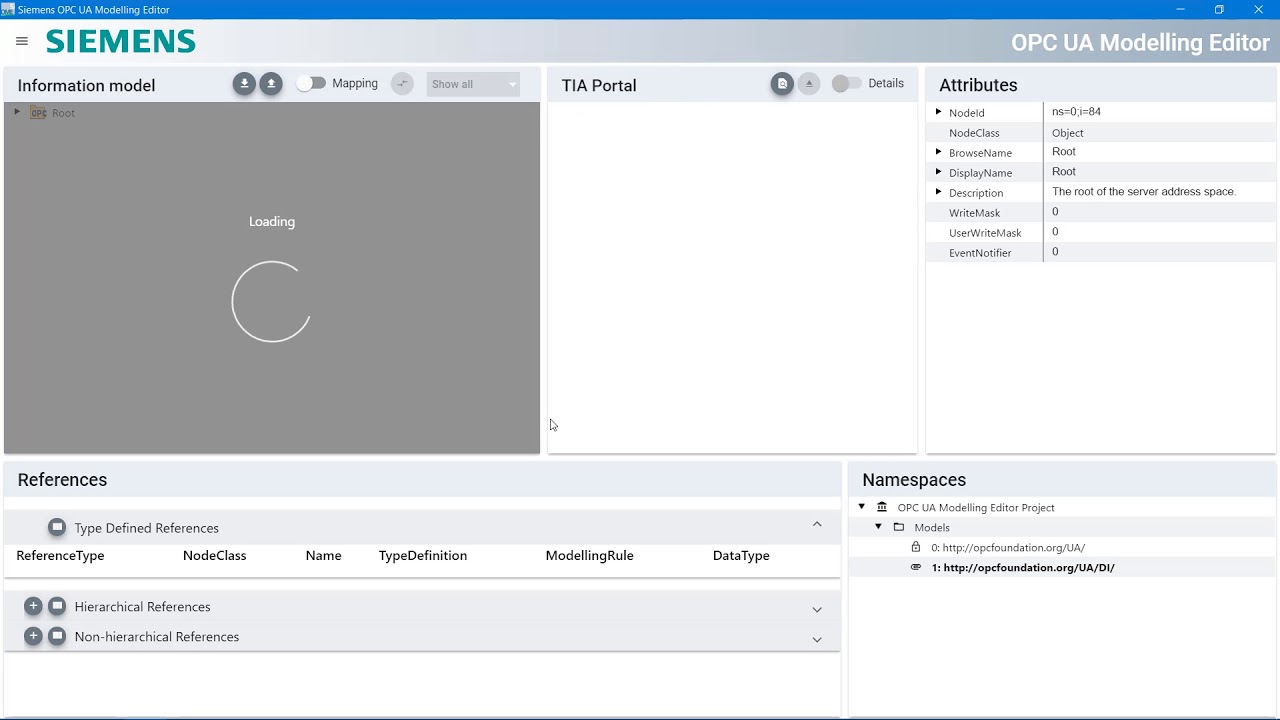Click the ReferenceType column header

[x=60, y=555]
